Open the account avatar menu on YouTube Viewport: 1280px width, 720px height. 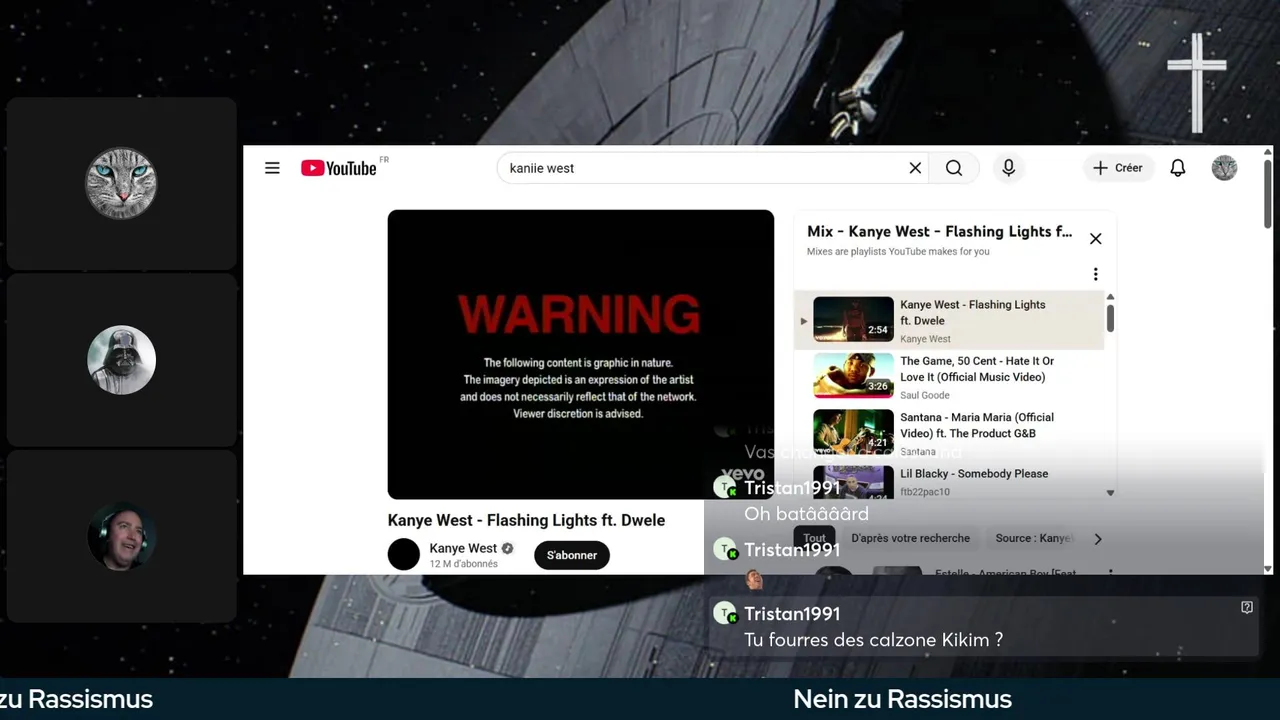tap(1224, 168)
